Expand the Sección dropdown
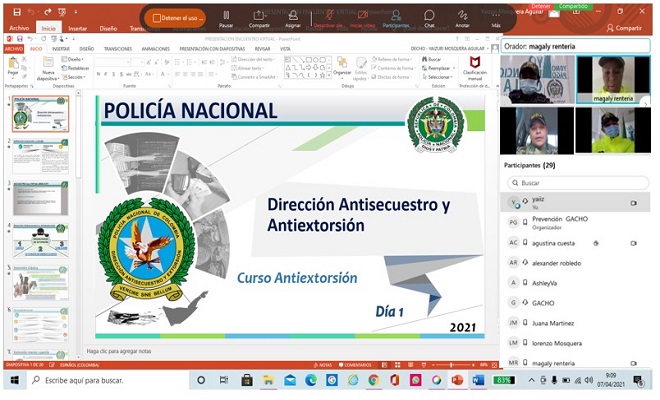 point(73,77)
